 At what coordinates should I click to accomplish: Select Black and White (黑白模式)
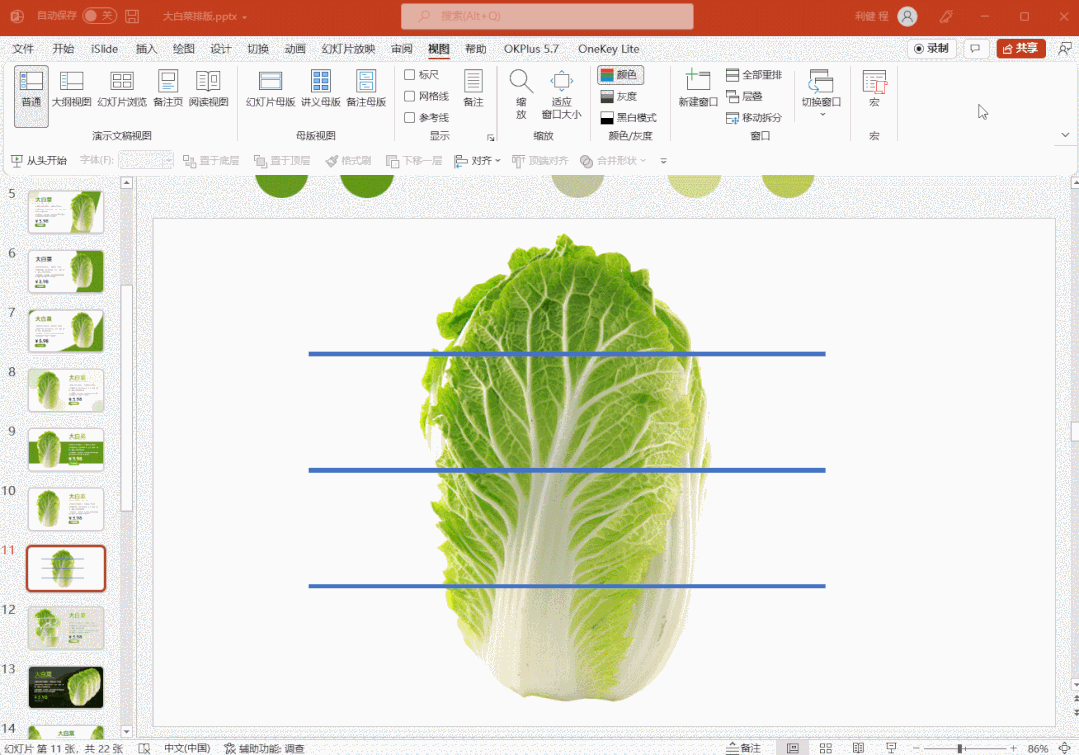pos(628,118)
